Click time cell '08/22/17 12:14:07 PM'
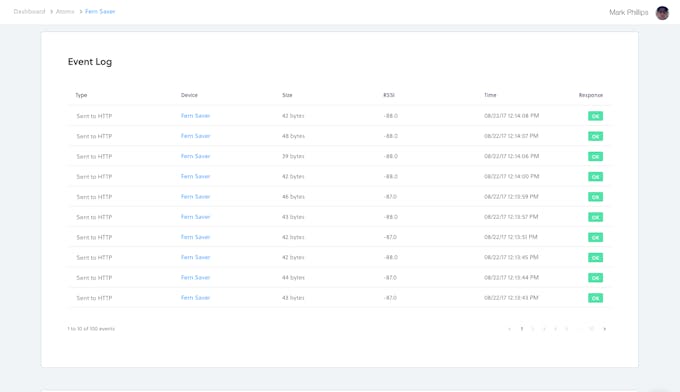The height and width of the screenshot is (392, 680). click(x=511, y=136)
